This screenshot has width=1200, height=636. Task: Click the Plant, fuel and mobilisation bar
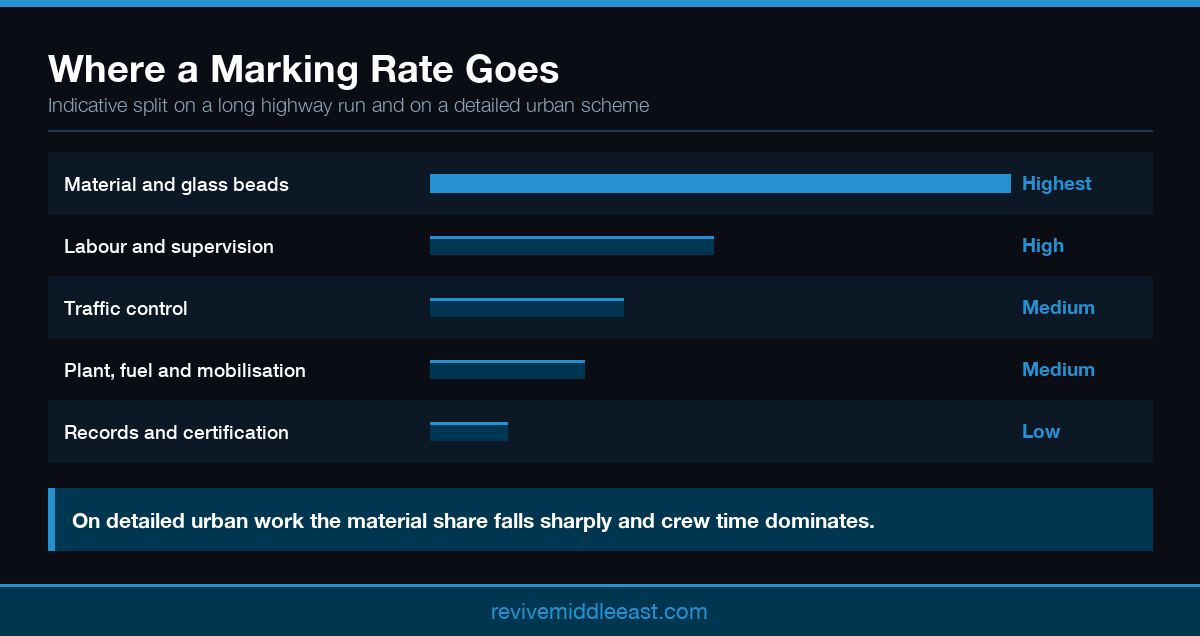[507, 369]
